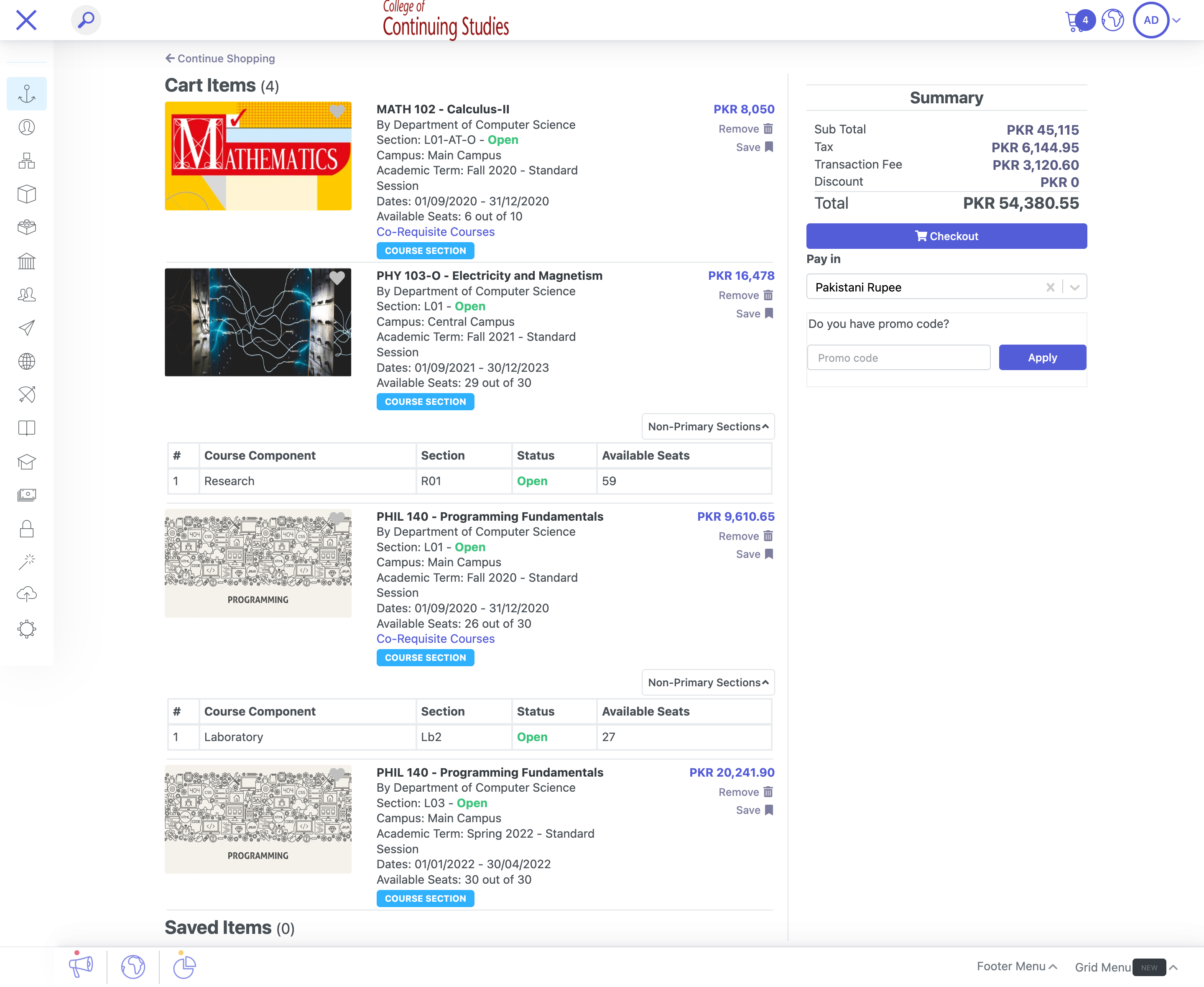This screenshot has width=1204, height=987.
Task: Open the settings gear icon in the sidebar
Action: pyautogui.click(x=27, y=629)
